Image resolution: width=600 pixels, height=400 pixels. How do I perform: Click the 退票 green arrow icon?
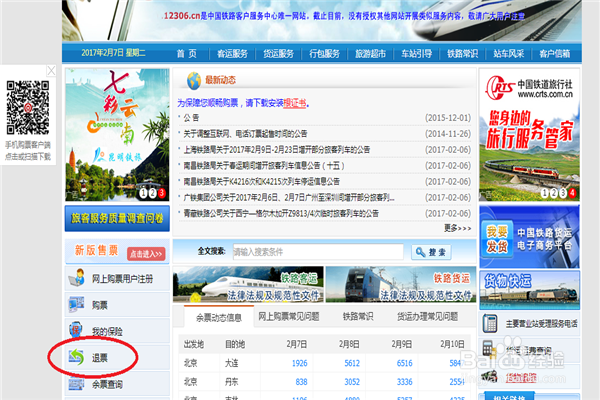click(77, 357)
